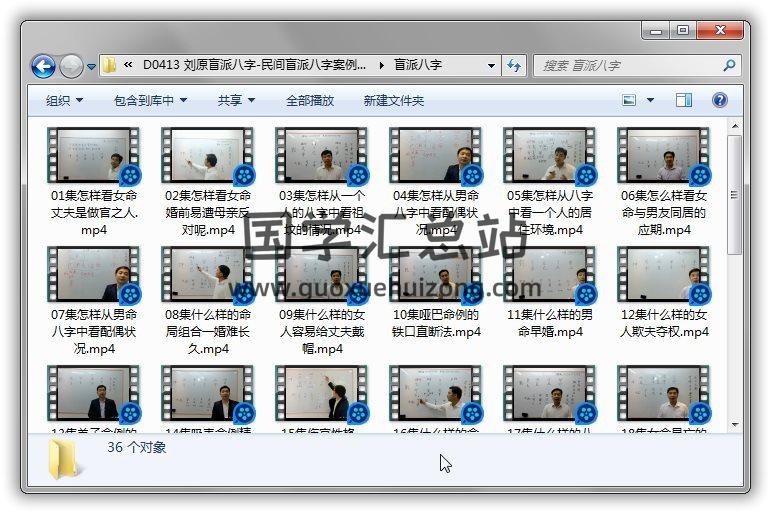Close the Explorer window
The height and width of the screenshot is (514, 771).
(720, 30)
